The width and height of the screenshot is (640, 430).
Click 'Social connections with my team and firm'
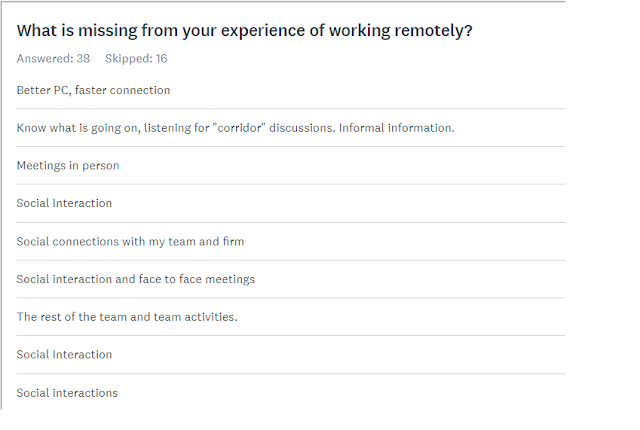(130, 241)
